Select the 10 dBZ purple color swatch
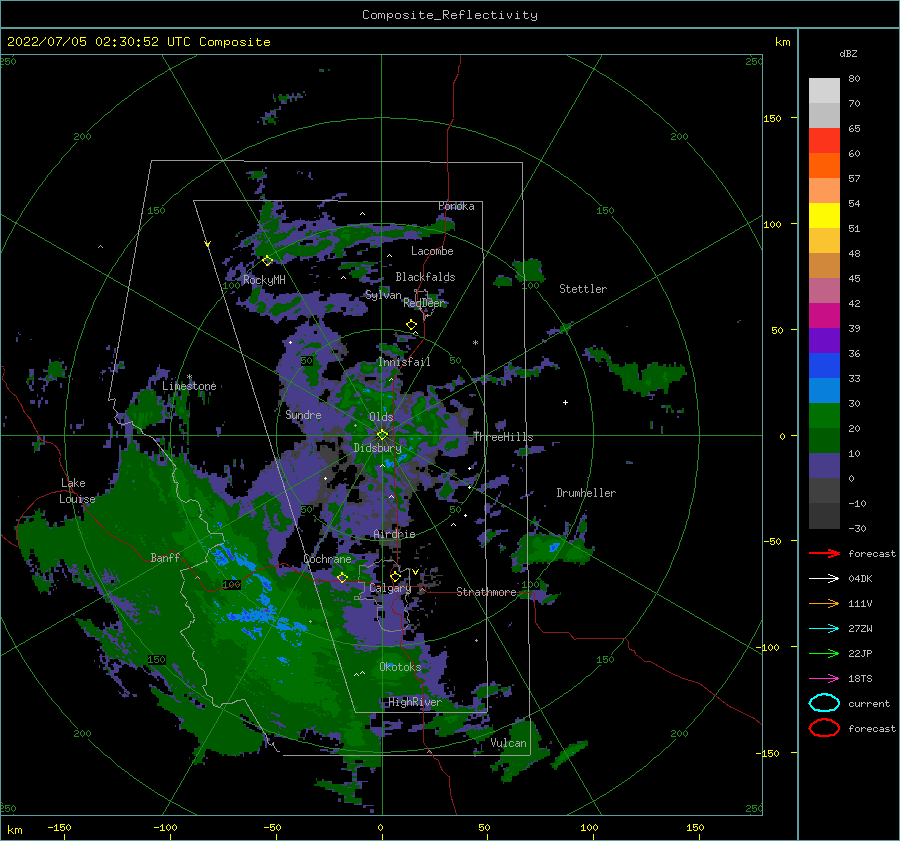This screenshot has height=841, width=900. [x=824, y=465]
